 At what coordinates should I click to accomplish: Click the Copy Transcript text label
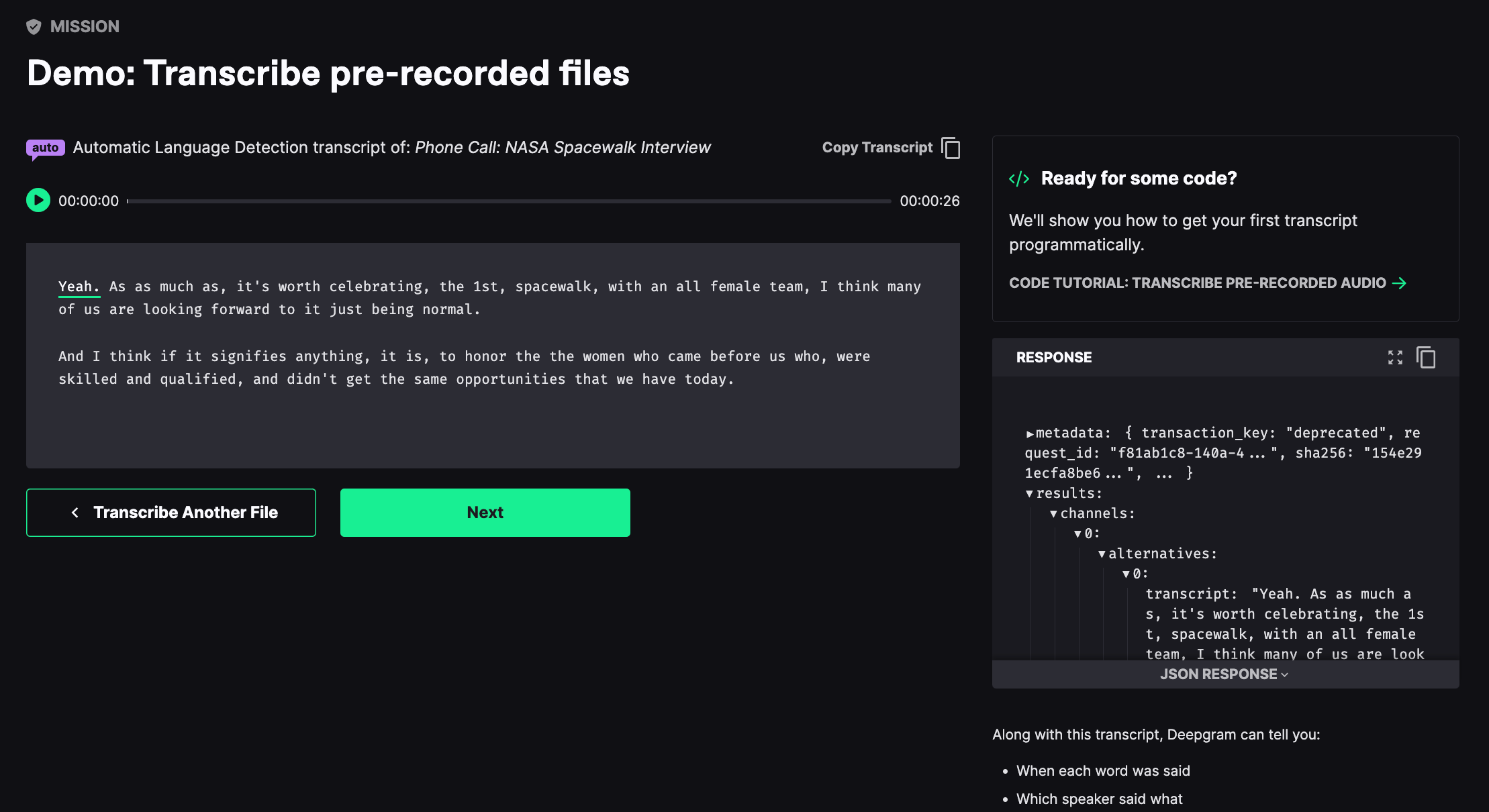[x=877, y=148]
